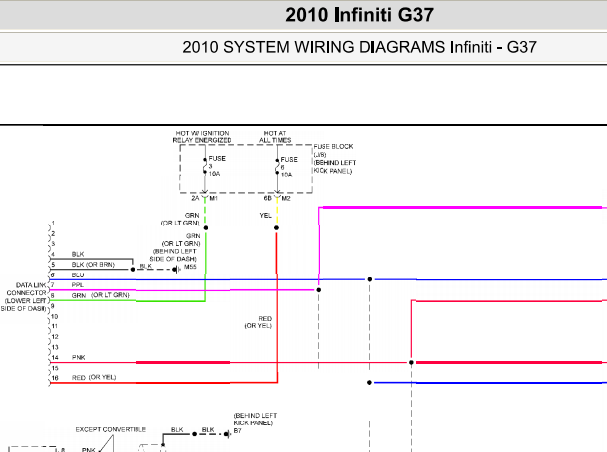607x452 pixels.
Task: Click "GRN (OR LT GRN)" label on pin 8
Action: click(101, 295)
